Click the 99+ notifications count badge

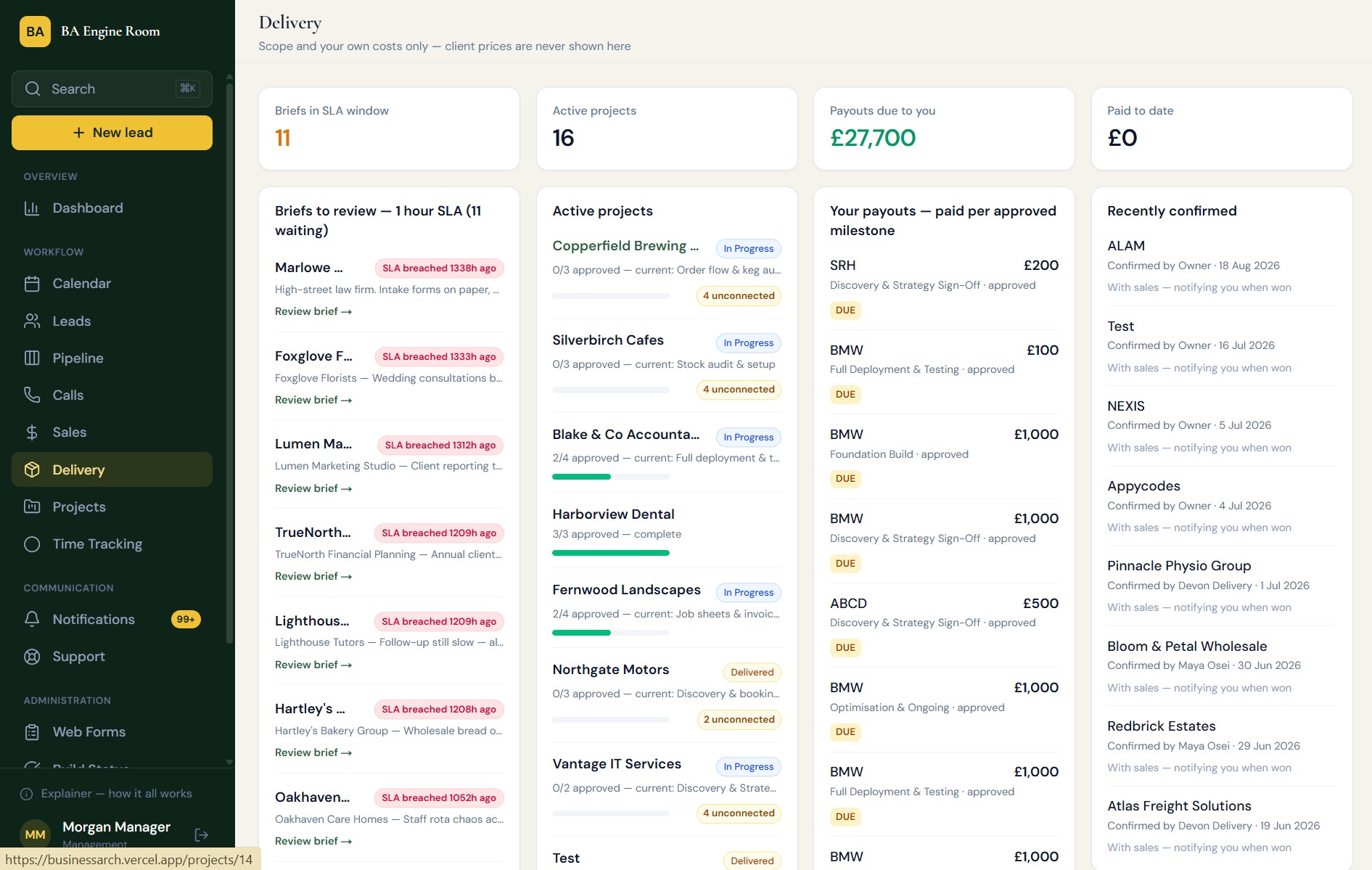(186, 619)
